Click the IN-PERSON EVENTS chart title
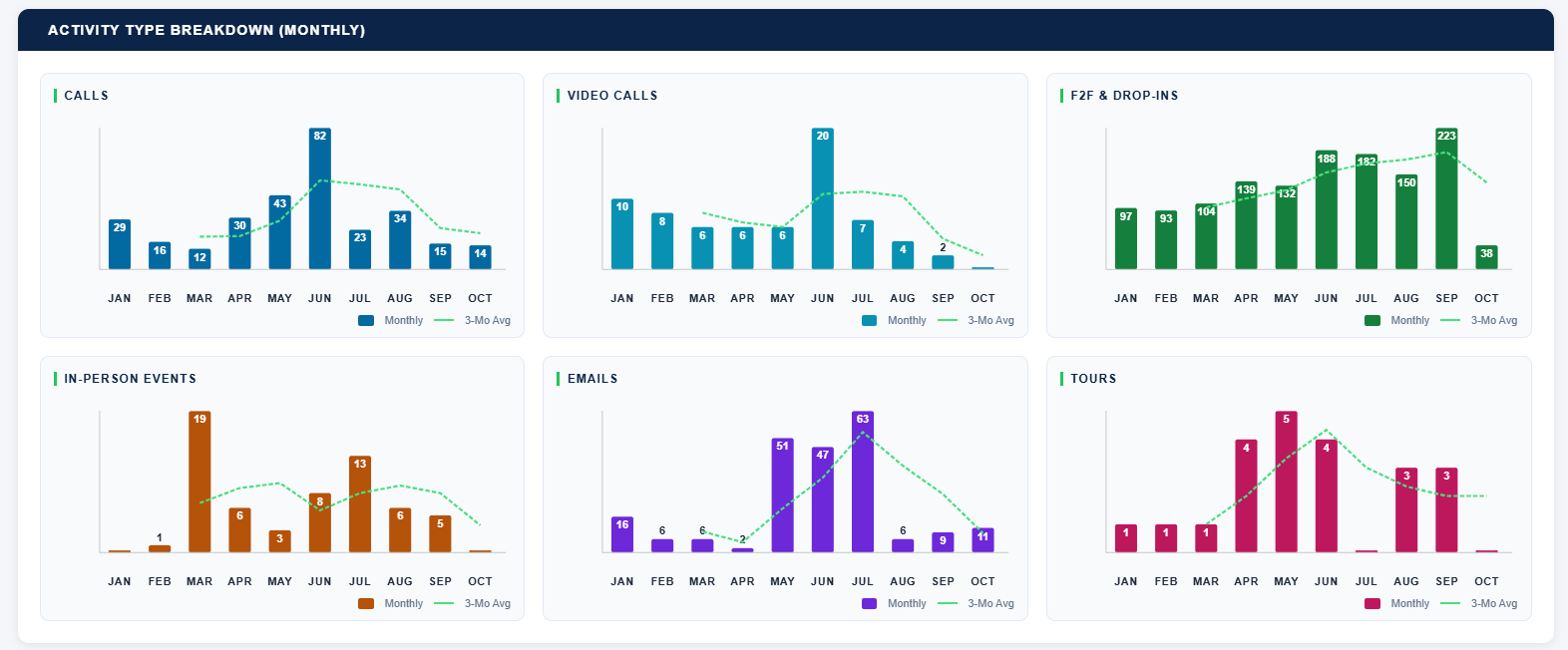This screenshot has height=650, width=1568. 130,379
